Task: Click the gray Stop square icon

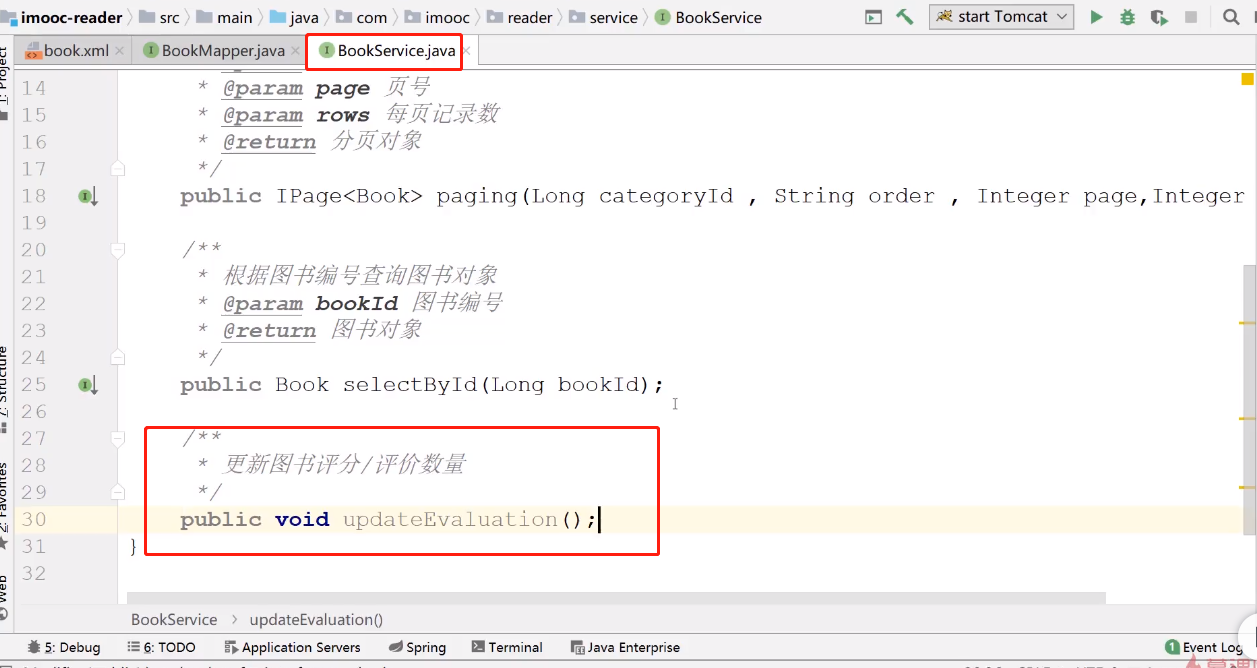Action: [1190, 17]
